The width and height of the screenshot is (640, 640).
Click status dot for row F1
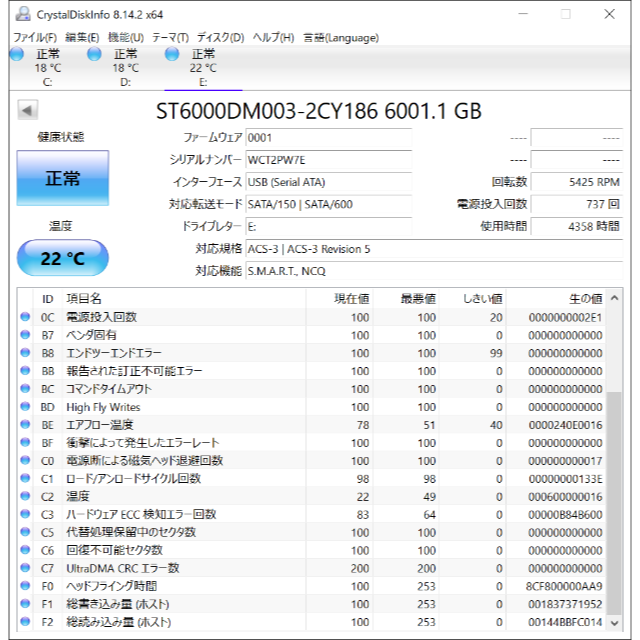25,604
